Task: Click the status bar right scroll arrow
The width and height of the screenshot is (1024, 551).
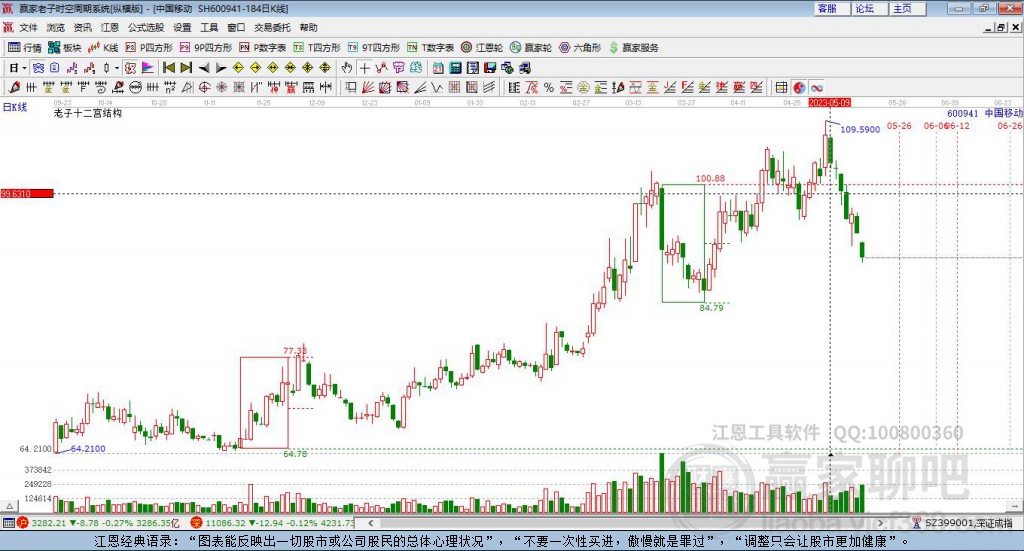Action: click(x=880, y=523)
